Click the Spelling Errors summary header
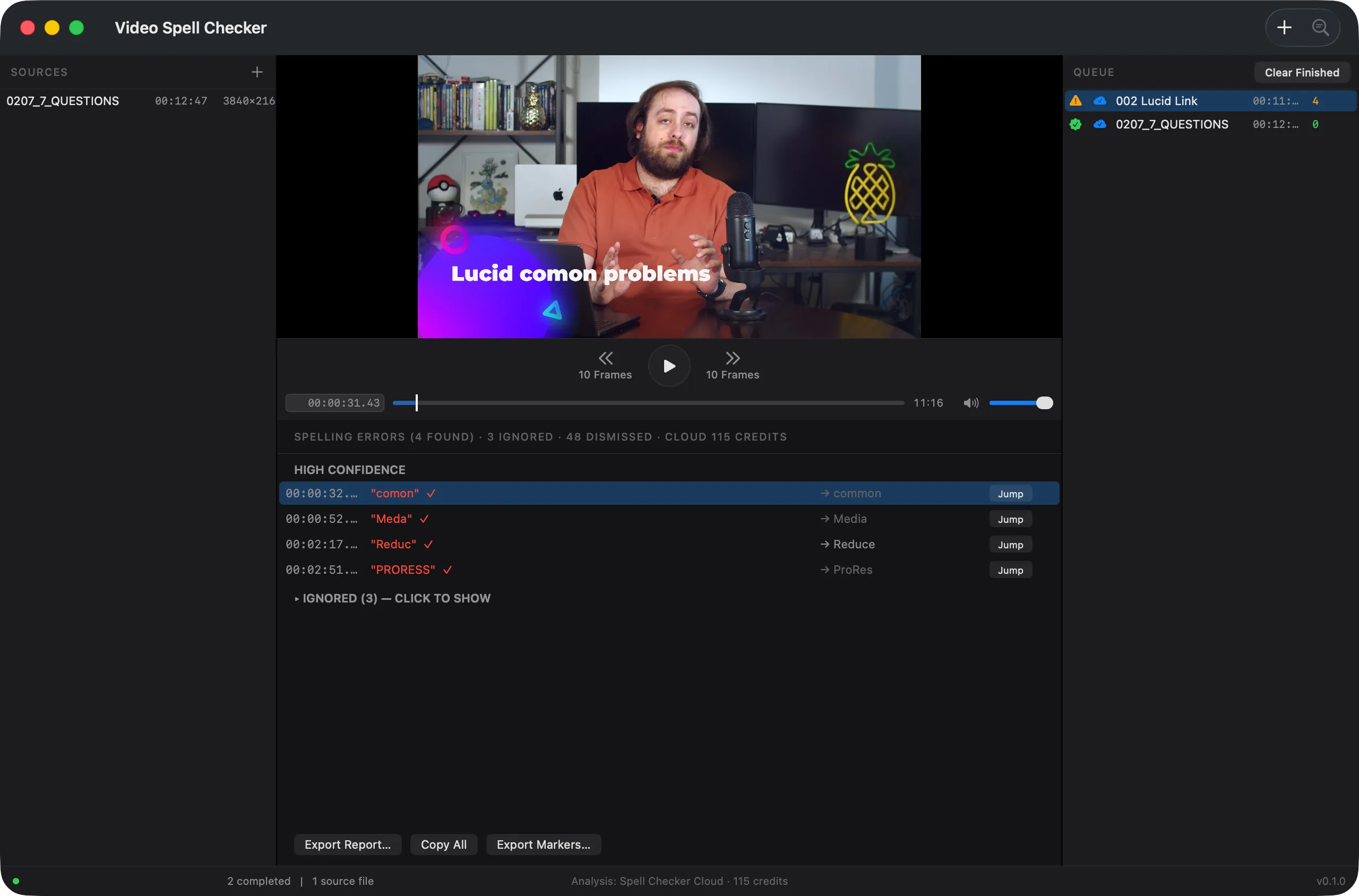The image size is (1359, 896). tap(540, 437)
